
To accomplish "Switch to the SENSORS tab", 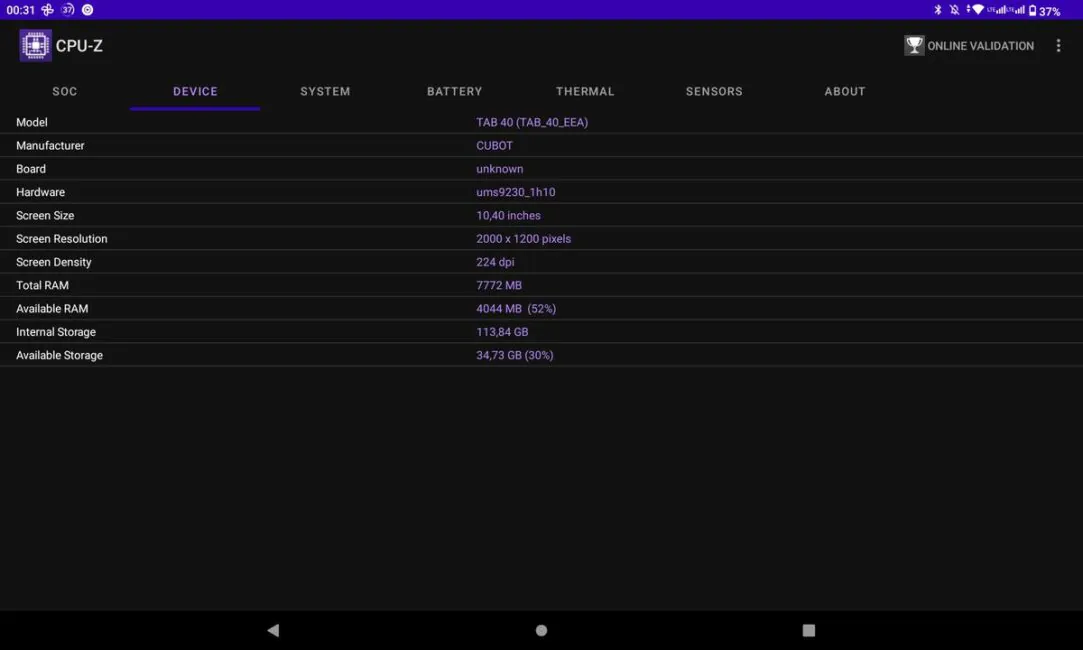I will [714, 91].
